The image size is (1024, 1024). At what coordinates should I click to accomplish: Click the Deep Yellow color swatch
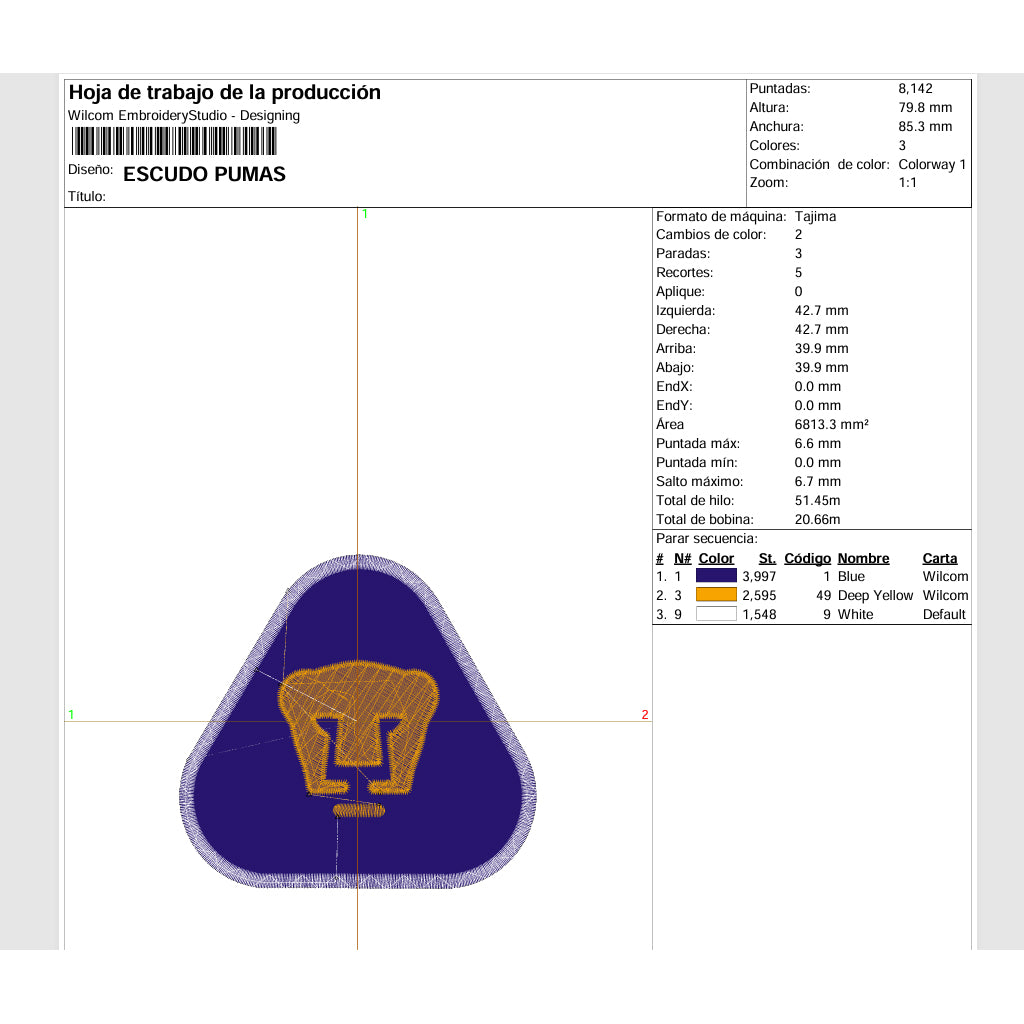click(x=716, y=594)
